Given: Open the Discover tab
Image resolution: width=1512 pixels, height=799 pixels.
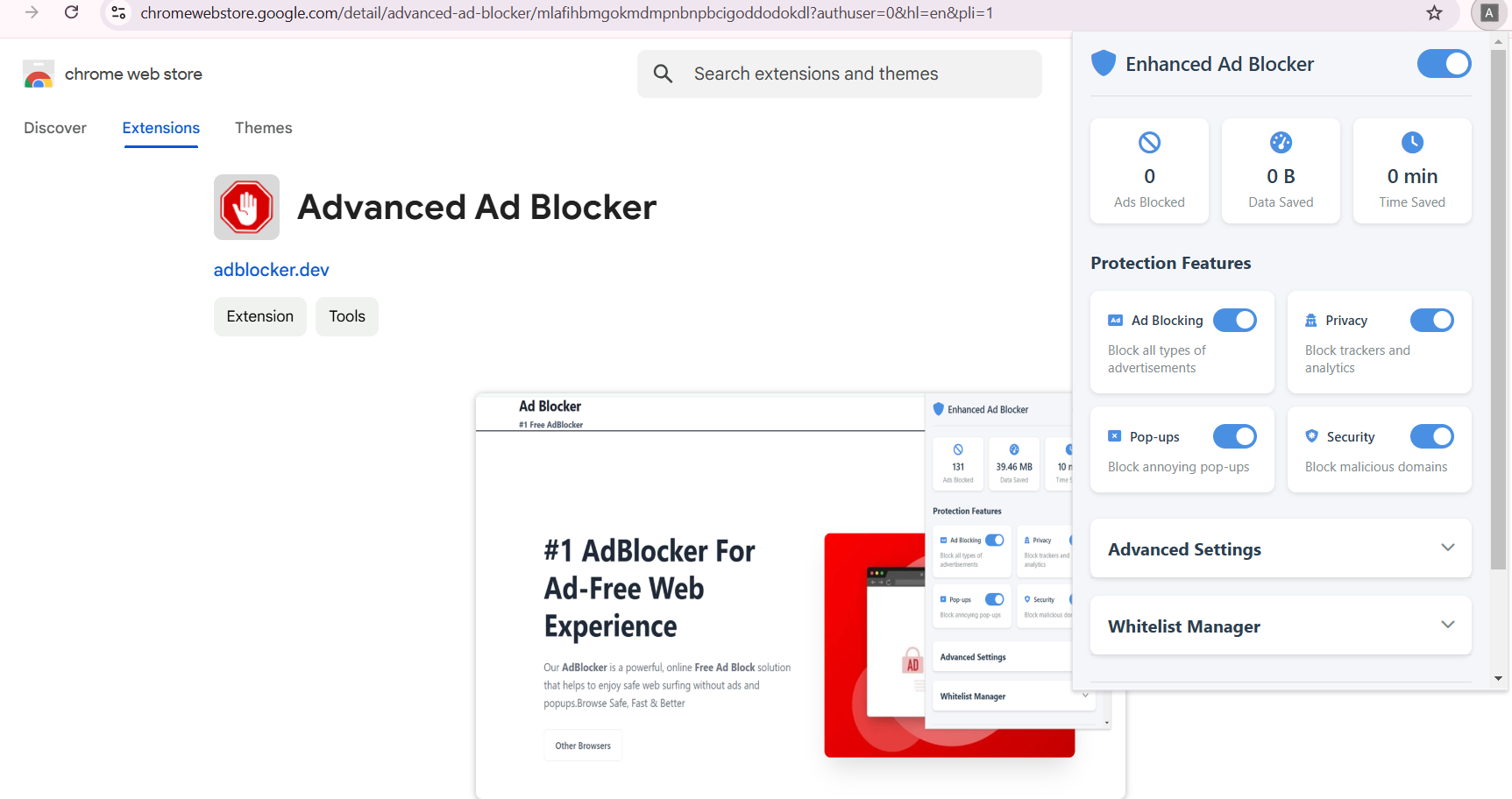Looking at the screenshot, I should point(55,128).
